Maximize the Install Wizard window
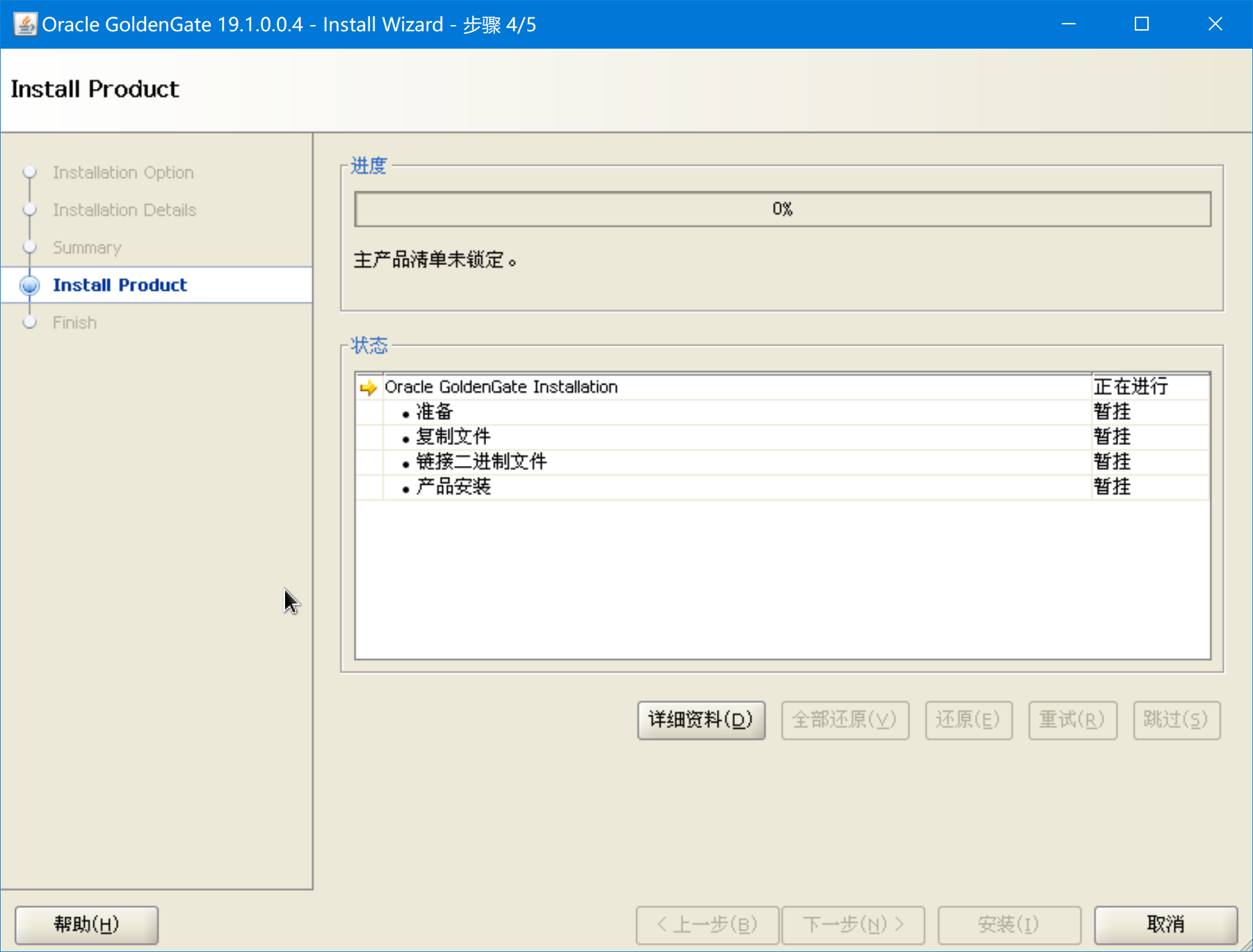 click(x=1142, y=24)
